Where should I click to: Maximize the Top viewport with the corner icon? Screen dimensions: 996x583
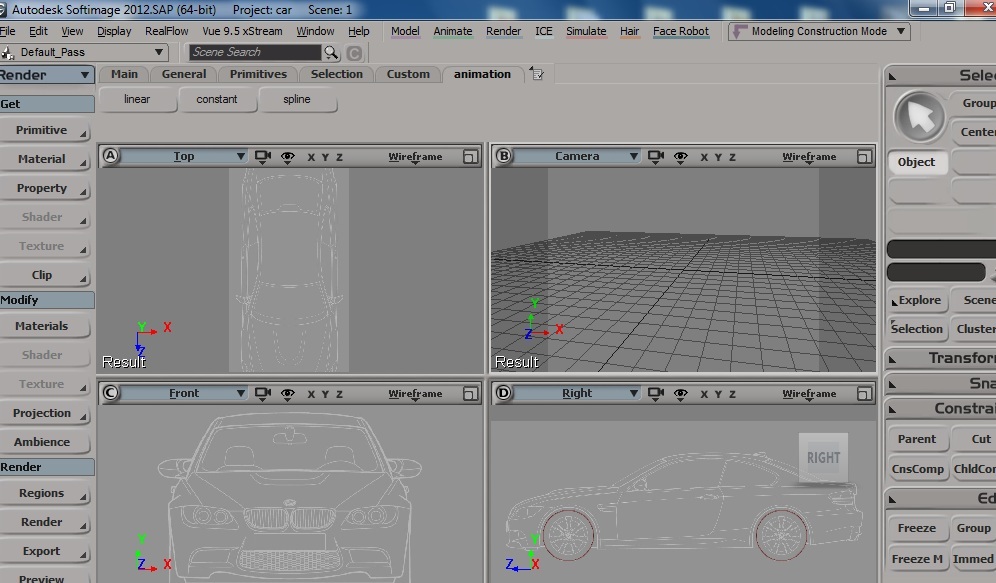470,157
